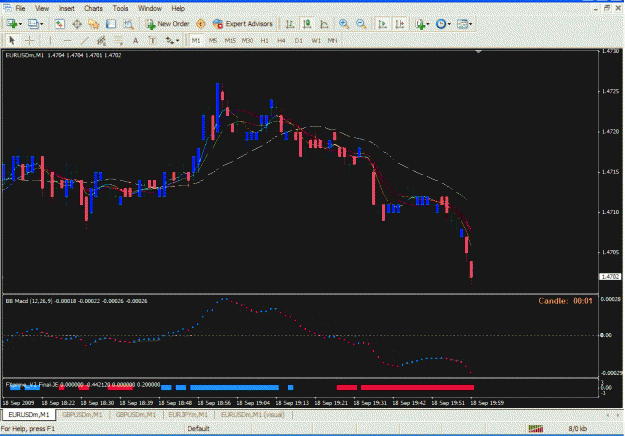Viewport: 625px width, 436px height.
Task: Open the View menu
Action: point(42,8)
